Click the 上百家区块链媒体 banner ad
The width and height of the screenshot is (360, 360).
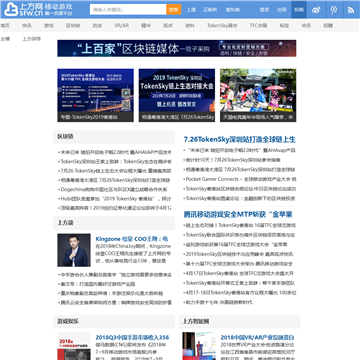(x=177, y=48)
